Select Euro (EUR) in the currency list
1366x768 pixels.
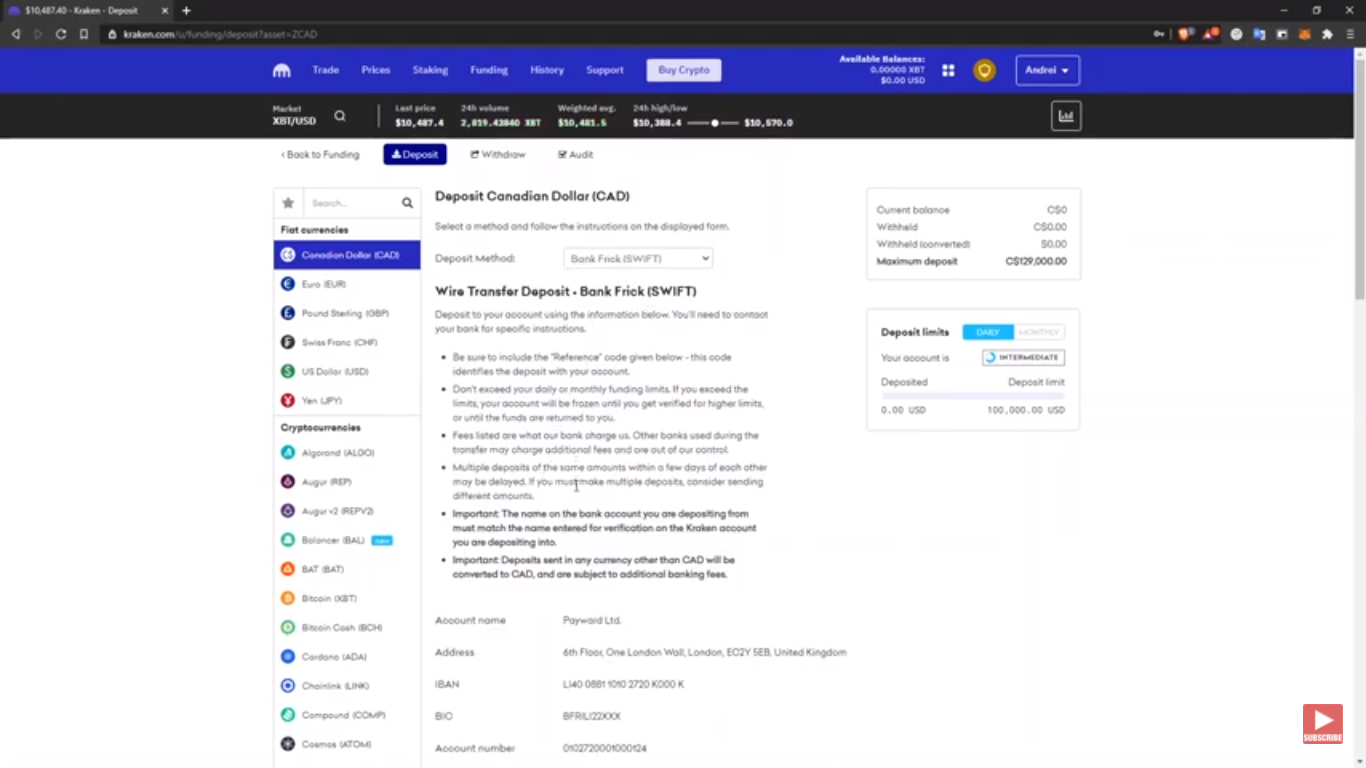click(x=323, y=284)
